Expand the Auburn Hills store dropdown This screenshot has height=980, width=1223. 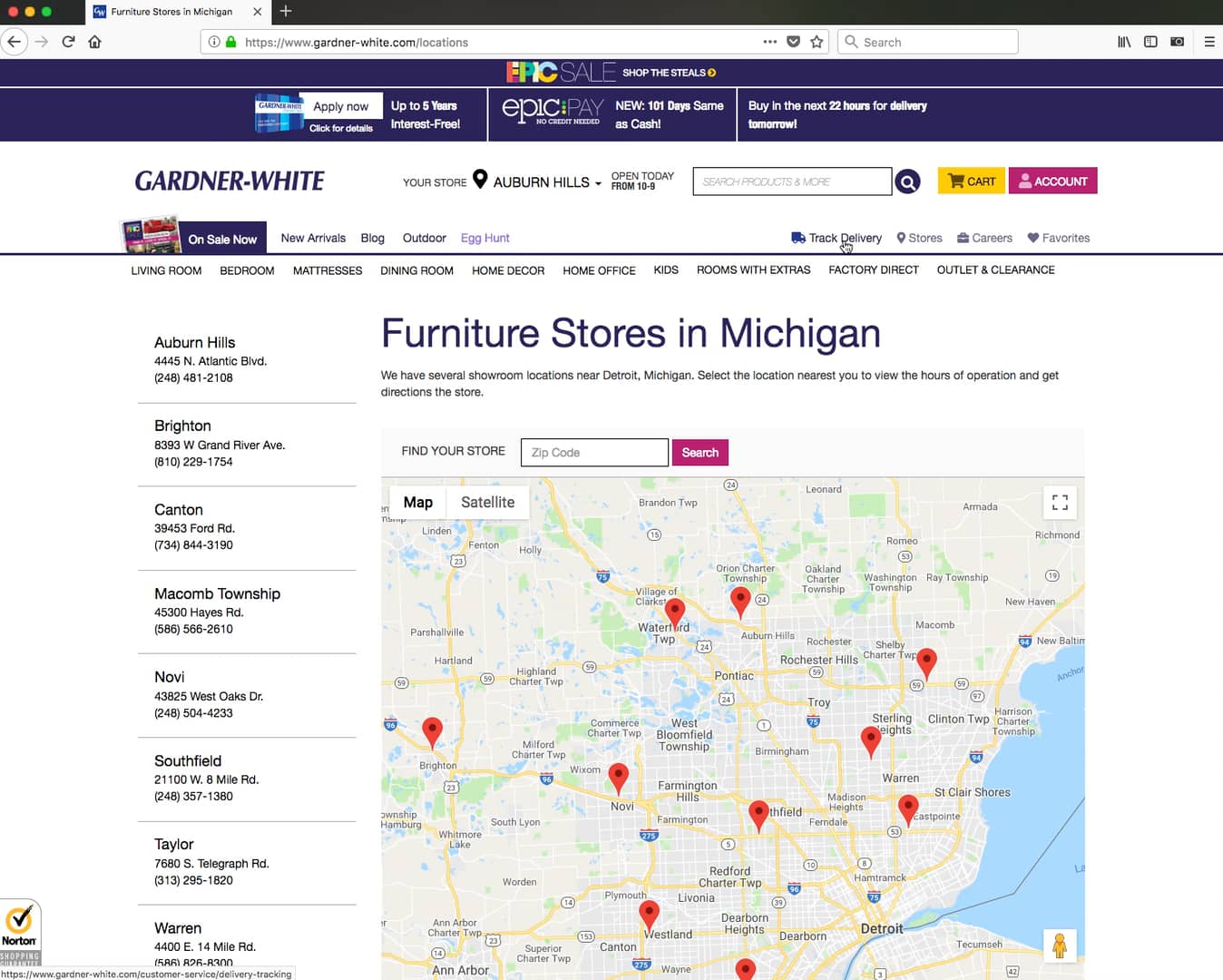(x=547, y=182)
